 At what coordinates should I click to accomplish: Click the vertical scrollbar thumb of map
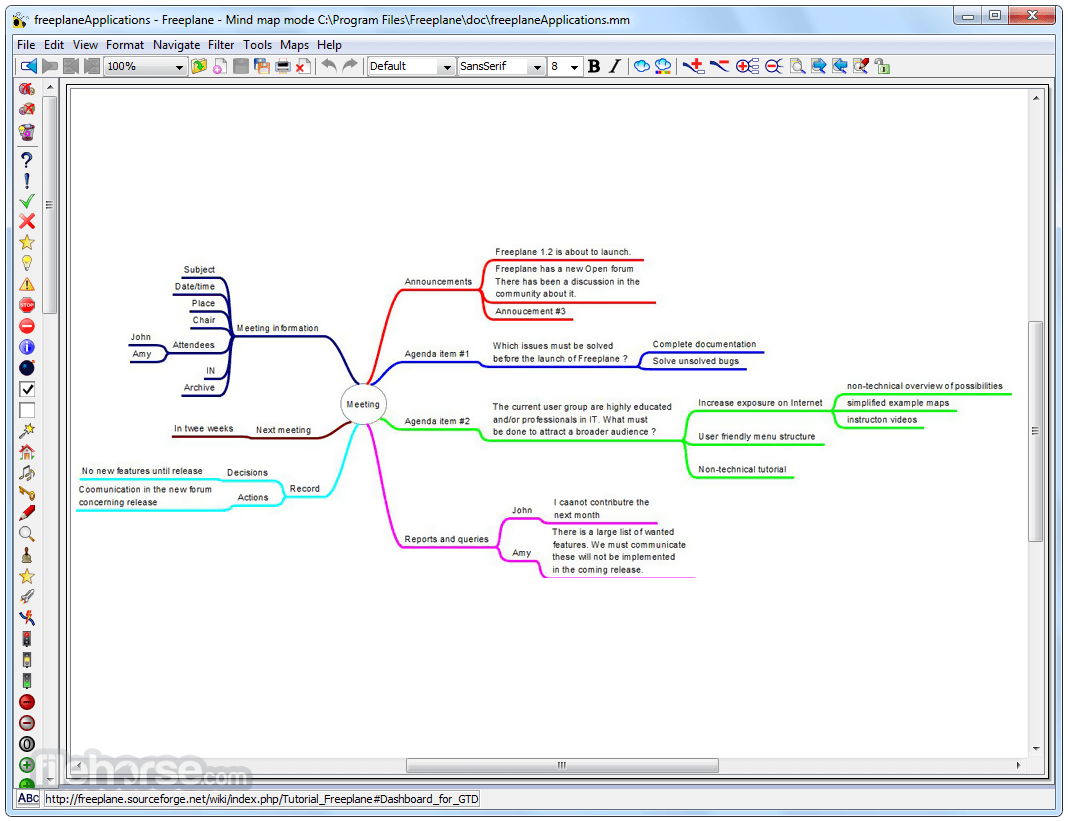point(1035,431)
